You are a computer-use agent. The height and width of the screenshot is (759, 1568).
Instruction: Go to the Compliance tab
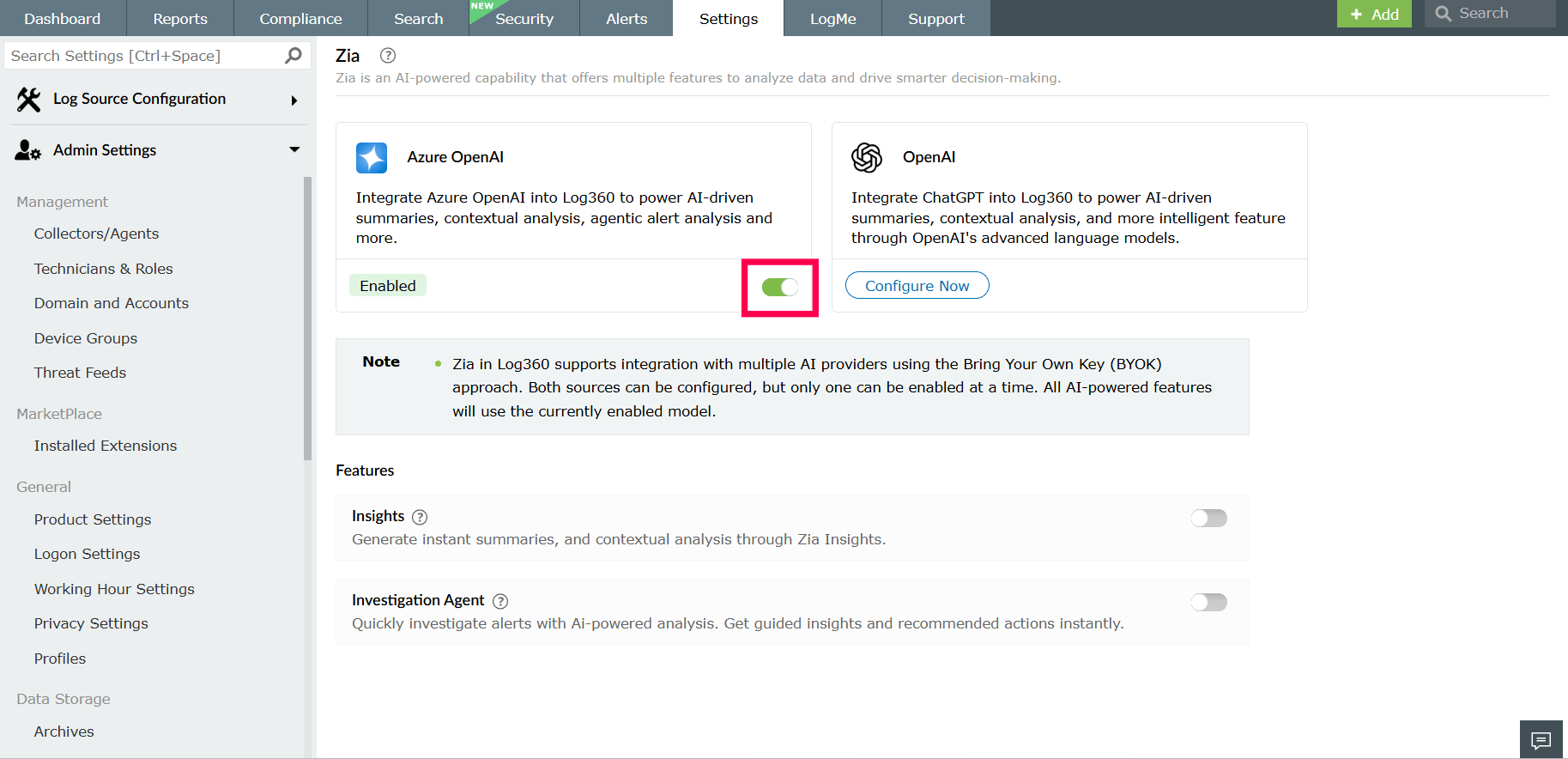pyautogui.click(x=300, y=18)
